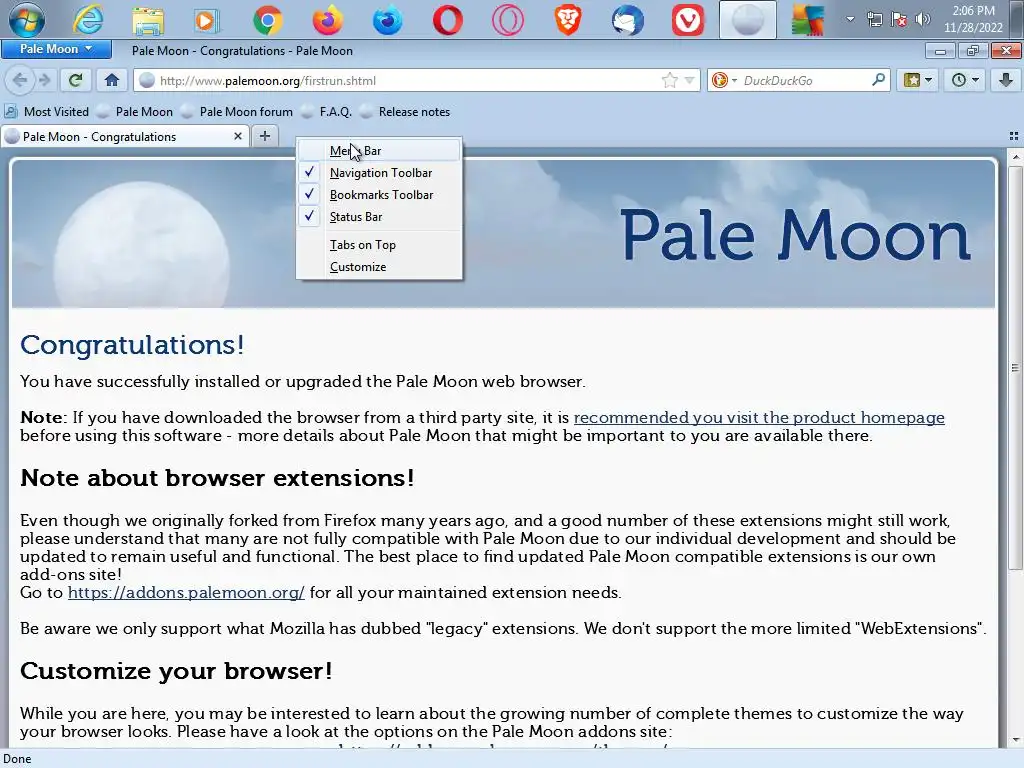Show hidden system tray icons arrow

850,19
